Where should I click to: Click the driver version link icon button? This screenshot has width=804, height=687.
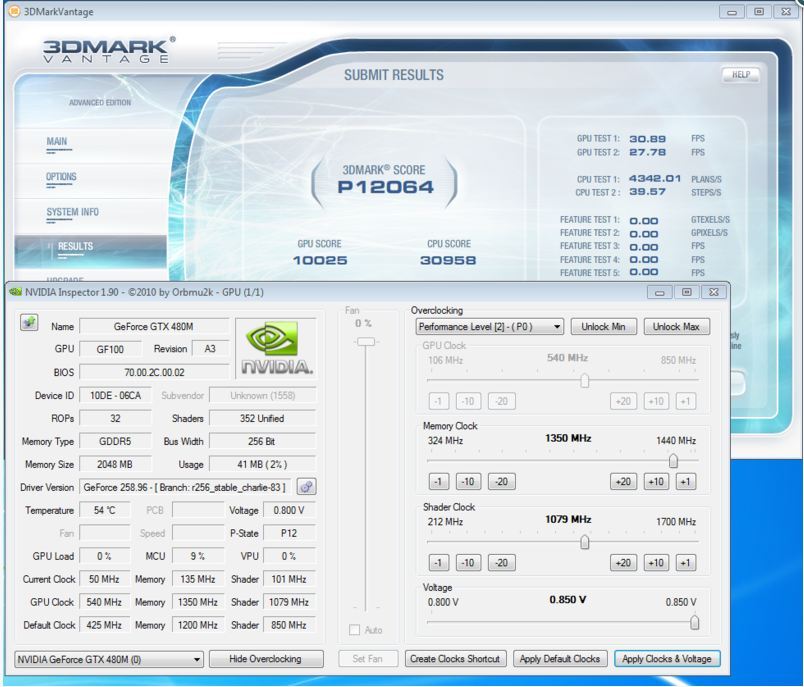click(306, 487)
